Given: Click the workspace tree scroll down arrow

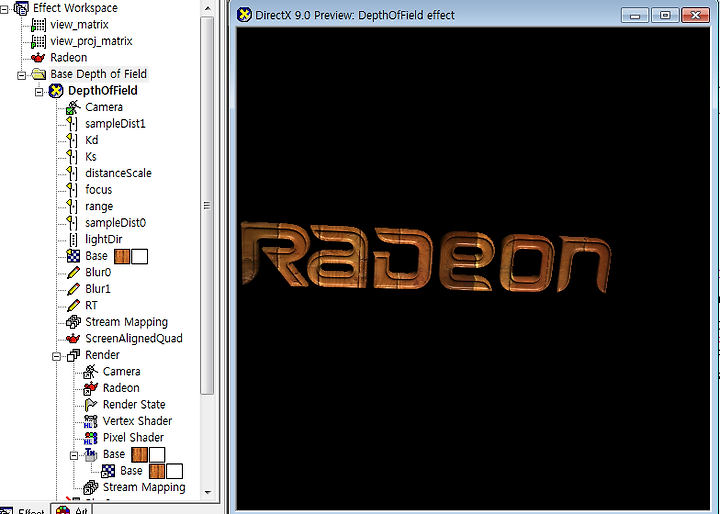Looking at the screenshot, I should (208, 492).
